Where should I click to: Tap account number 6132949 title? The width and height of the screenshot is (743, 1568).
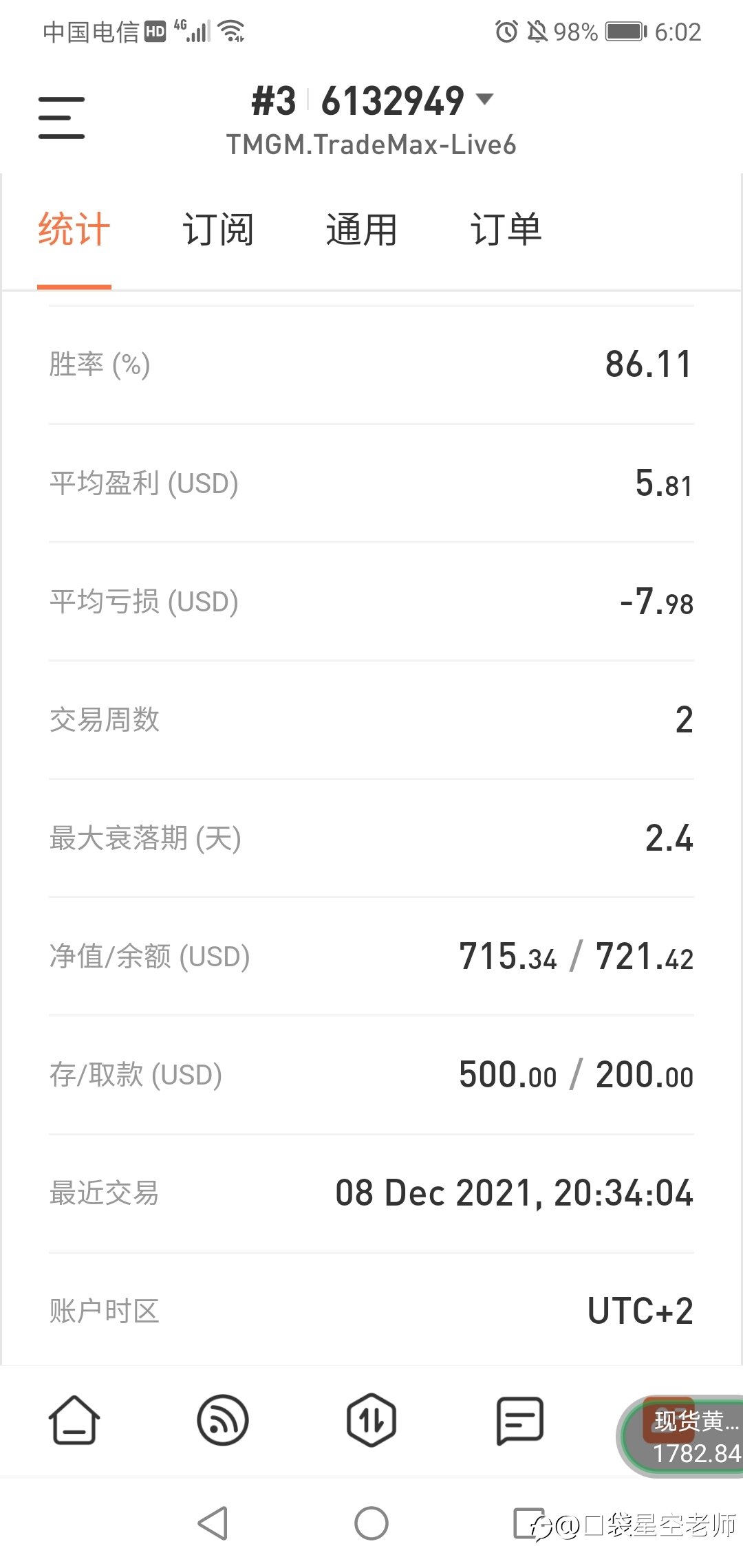click(392, 101)
